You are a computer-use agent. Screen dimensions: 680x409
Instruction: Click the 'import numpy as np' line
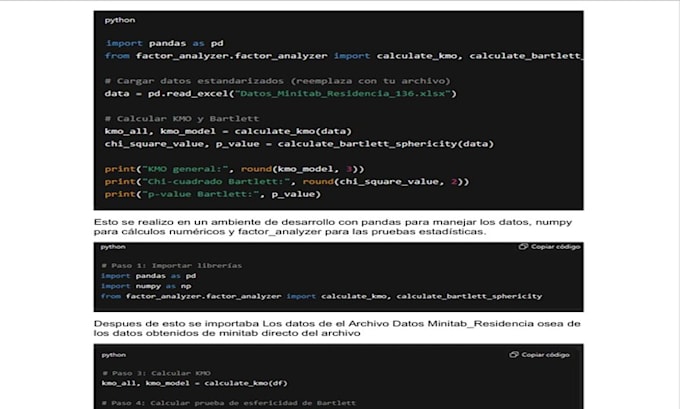[x=146, y=286]
